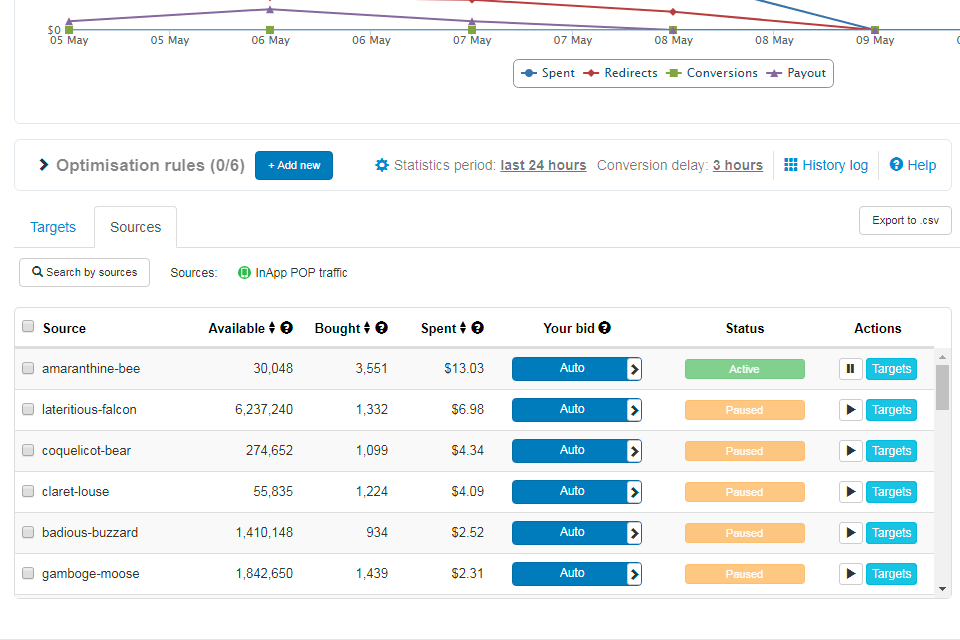The image size is (960, 640).
Task: Open the bid arrow for amaranthine-bee
Action: 634,369
